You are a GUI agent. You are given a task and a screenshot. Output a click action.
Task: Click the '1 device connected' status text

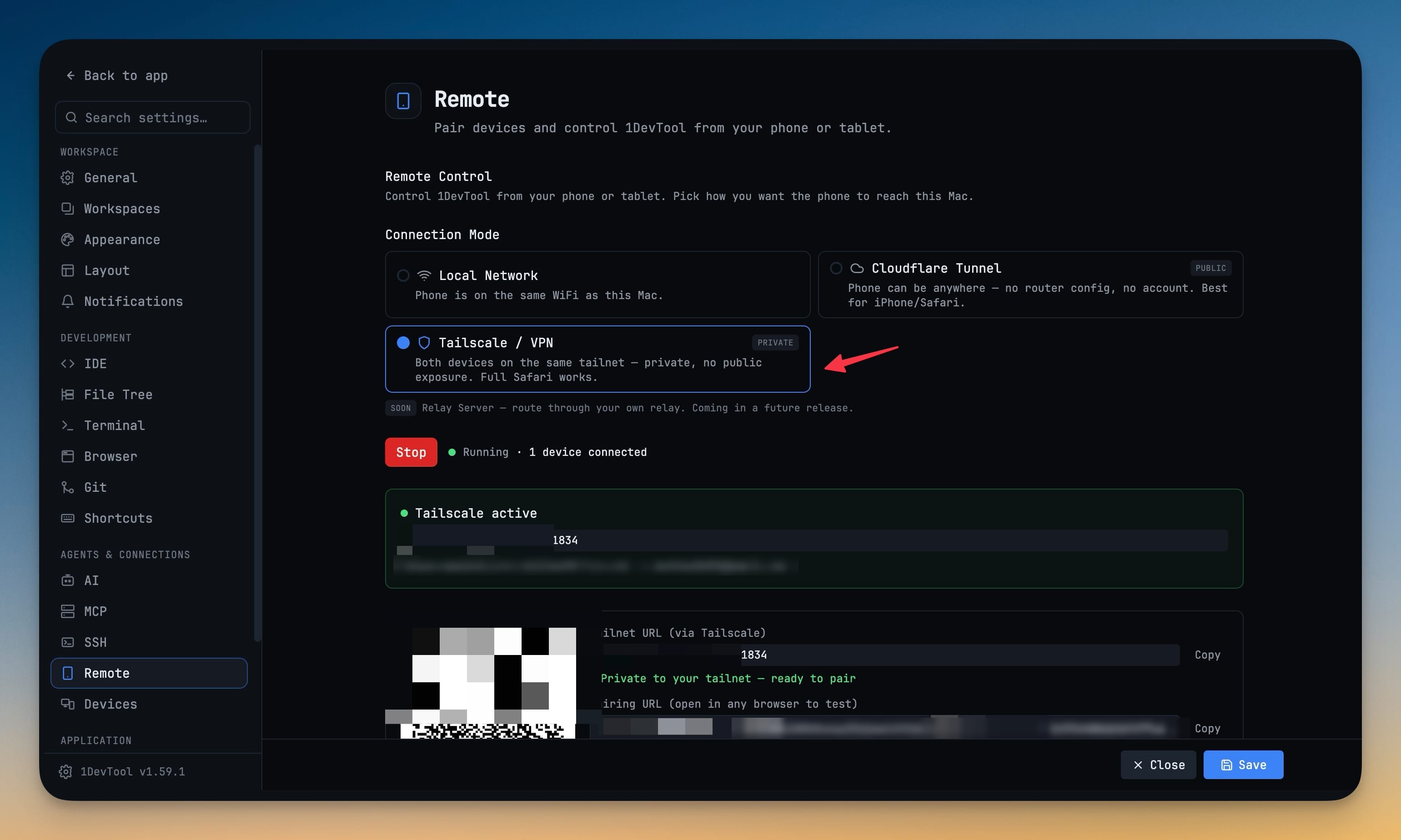point(587,452)
